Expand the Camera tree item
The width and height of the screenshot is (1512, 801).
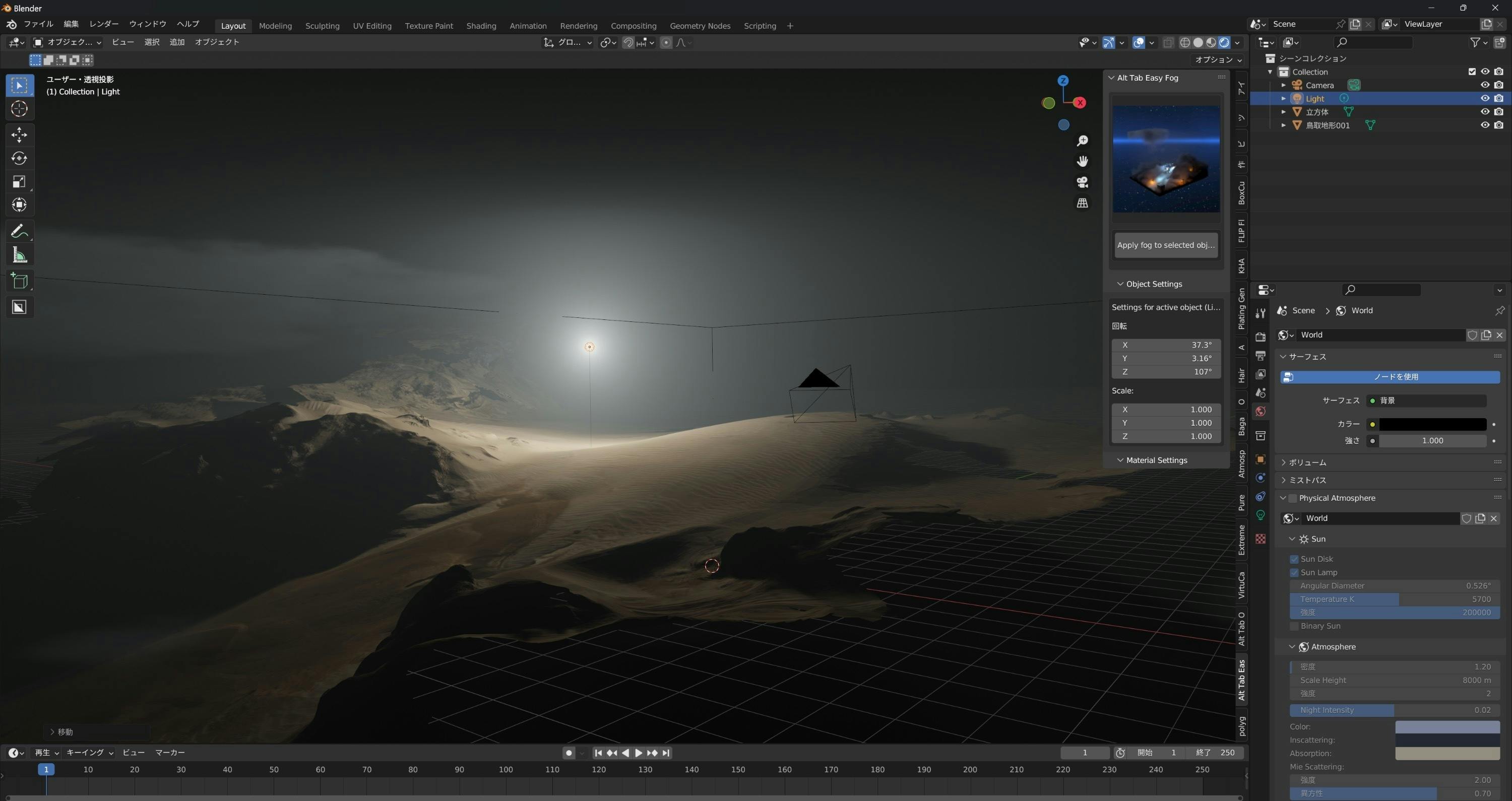point(1284,85)
